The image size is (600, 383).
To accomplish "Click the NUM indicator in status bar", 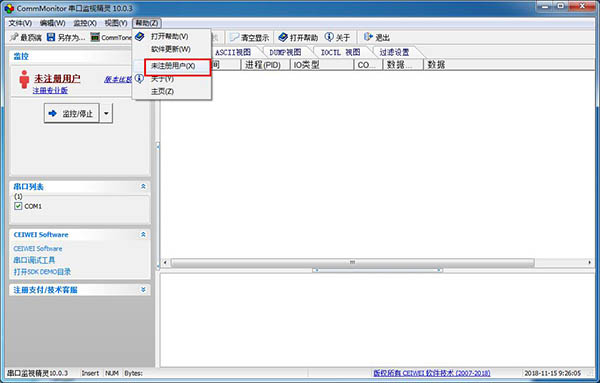I will 112,373.
